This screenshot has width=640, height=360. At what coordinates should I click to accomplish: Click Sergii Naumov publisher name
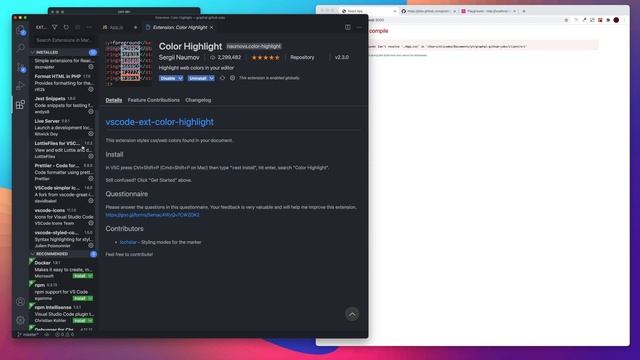click(x=179, y=58)
